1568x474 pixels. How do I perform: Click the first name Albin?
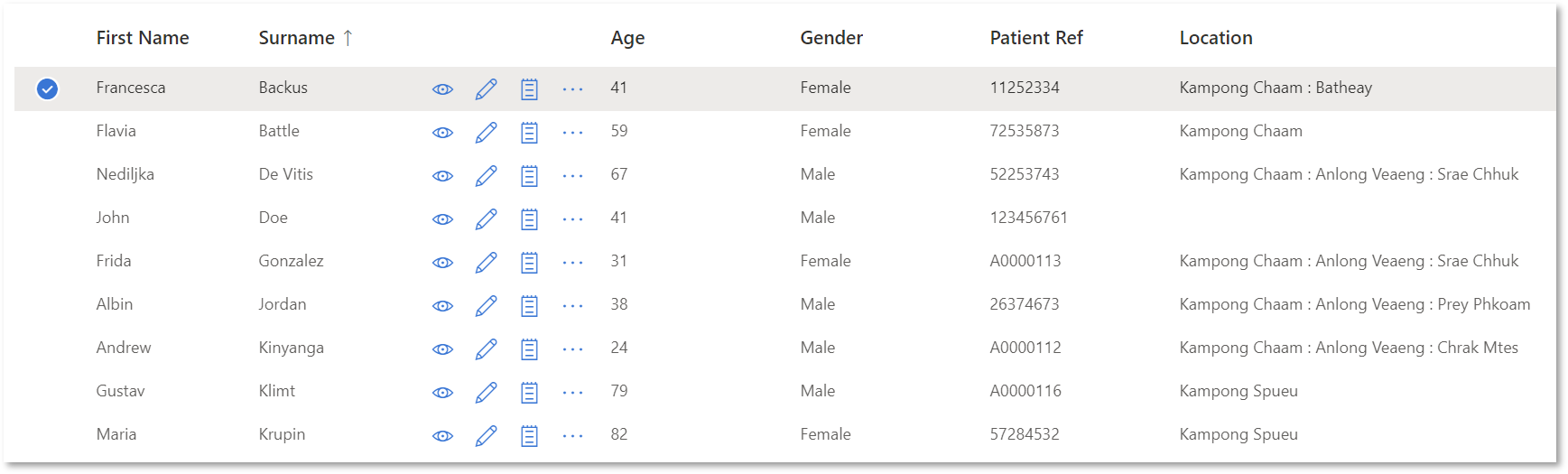click(115, 304)
